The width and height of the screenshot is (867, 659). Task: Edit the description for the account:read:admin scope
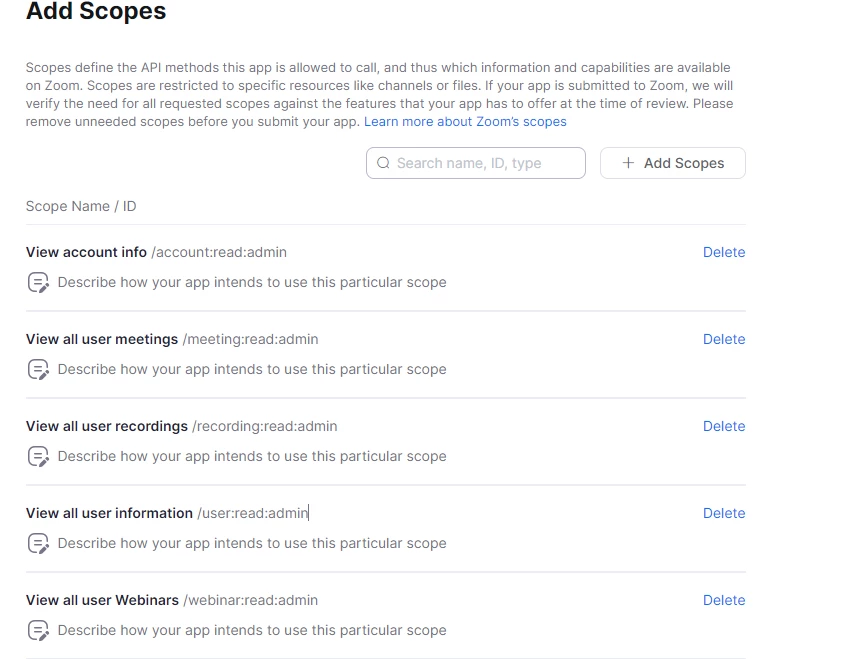[251, 282]
